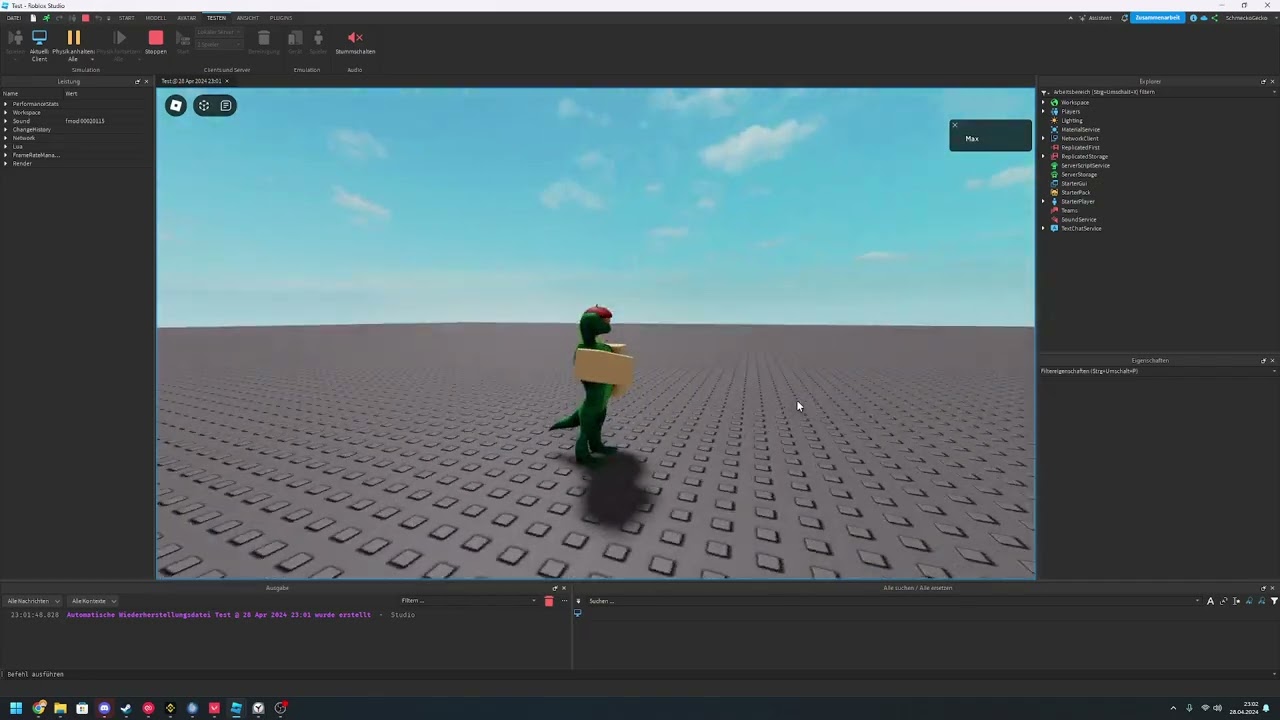Select SoundService in the Explorer tree
Viewport: 1280px width, 720px height.
1078,220
